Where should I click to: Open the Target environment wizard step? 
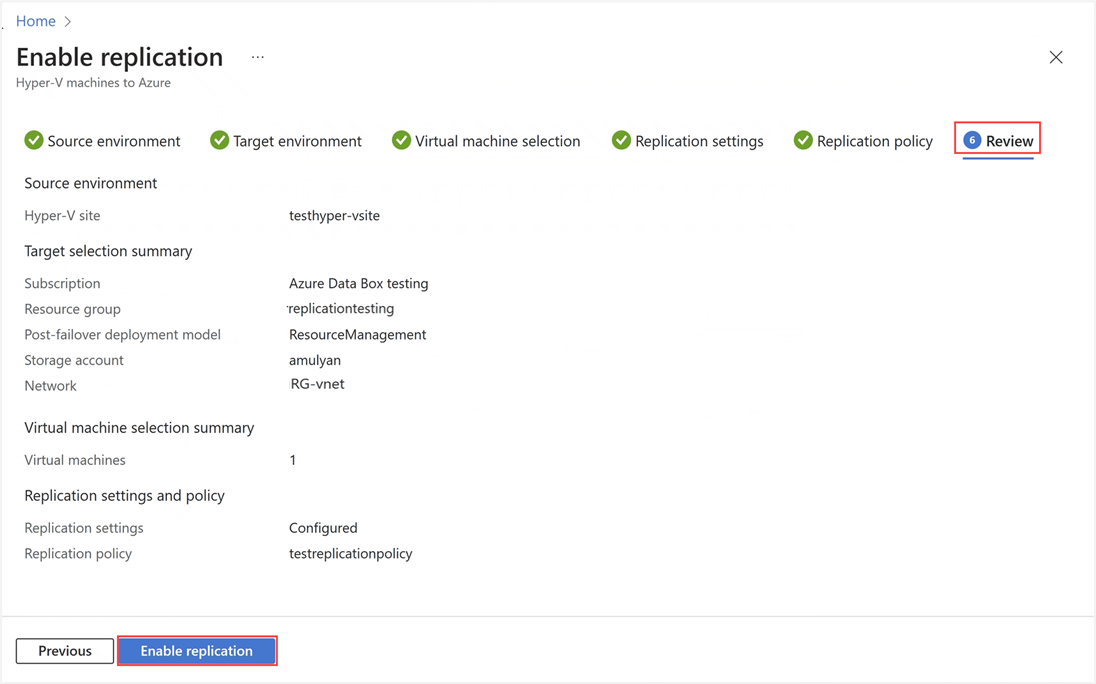(x=297, y=141)
